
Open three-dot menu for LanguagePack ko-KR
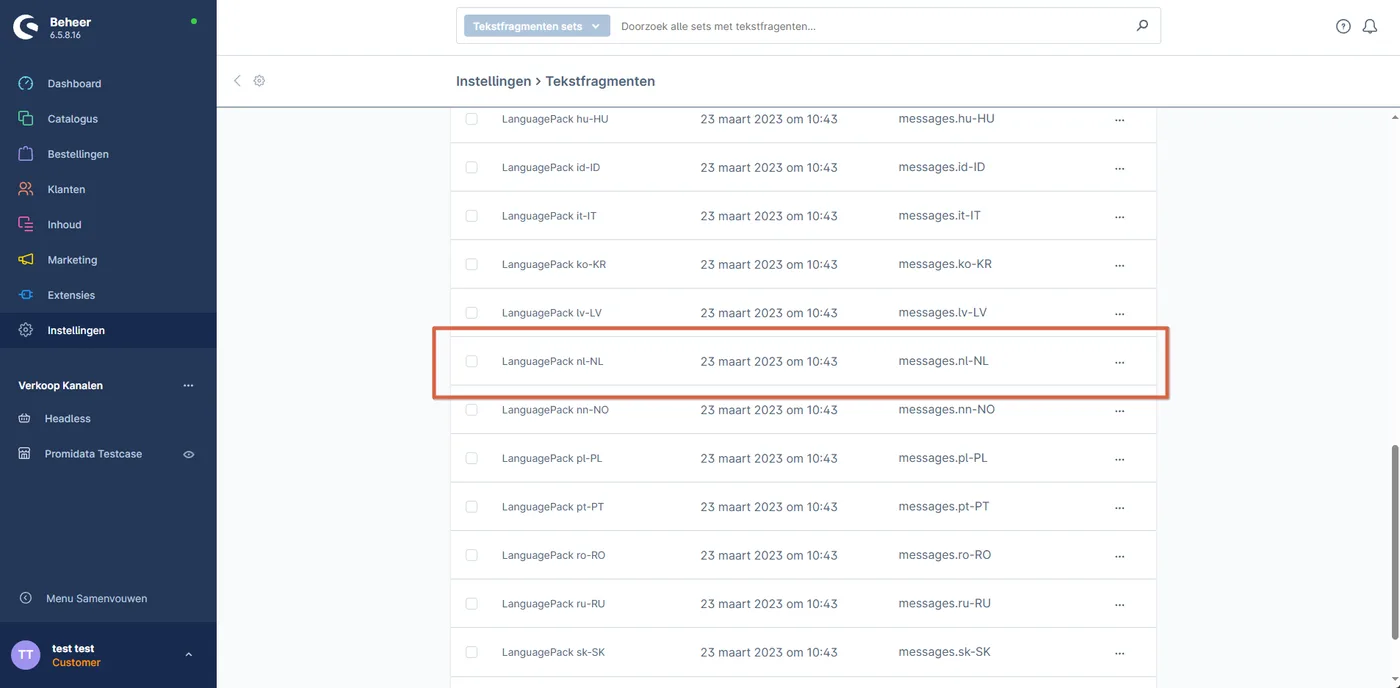pyautogui.click(x=1119, y=265)
